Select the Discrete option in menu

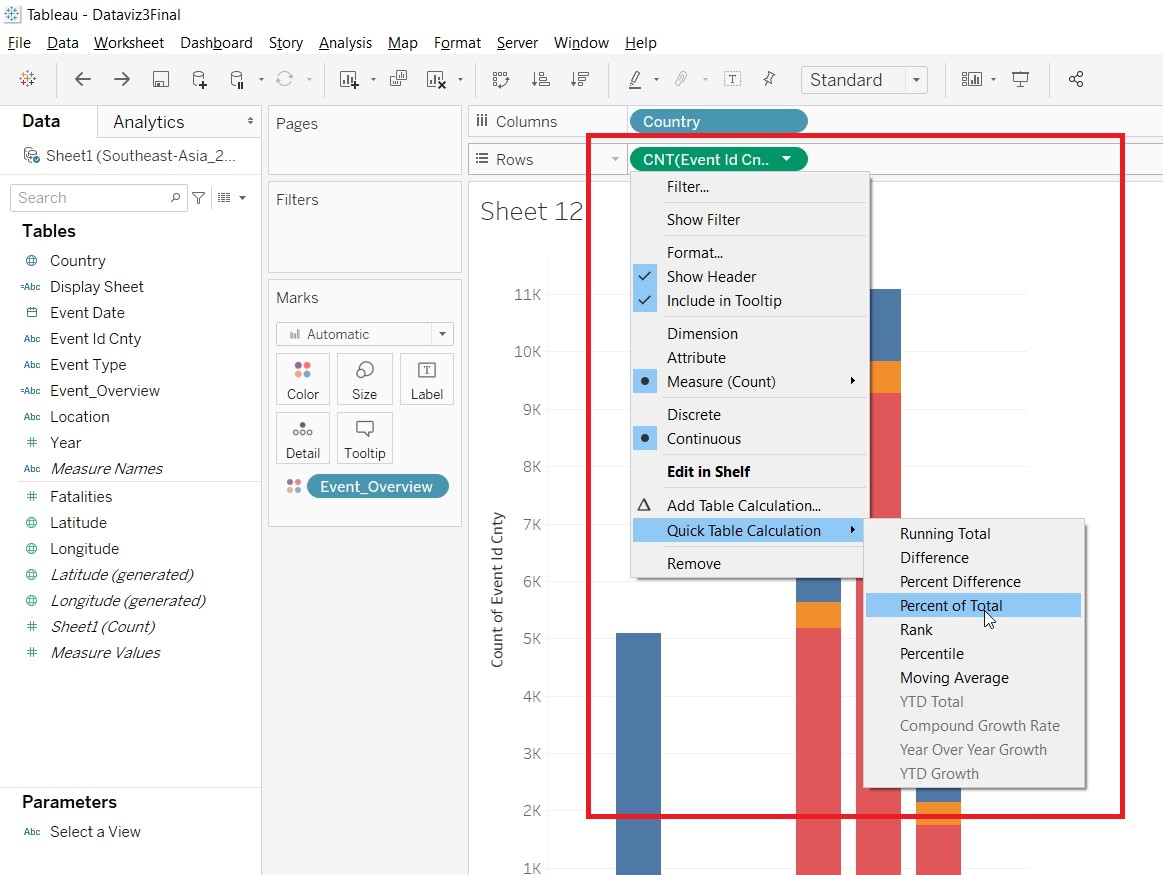[693, 415]
